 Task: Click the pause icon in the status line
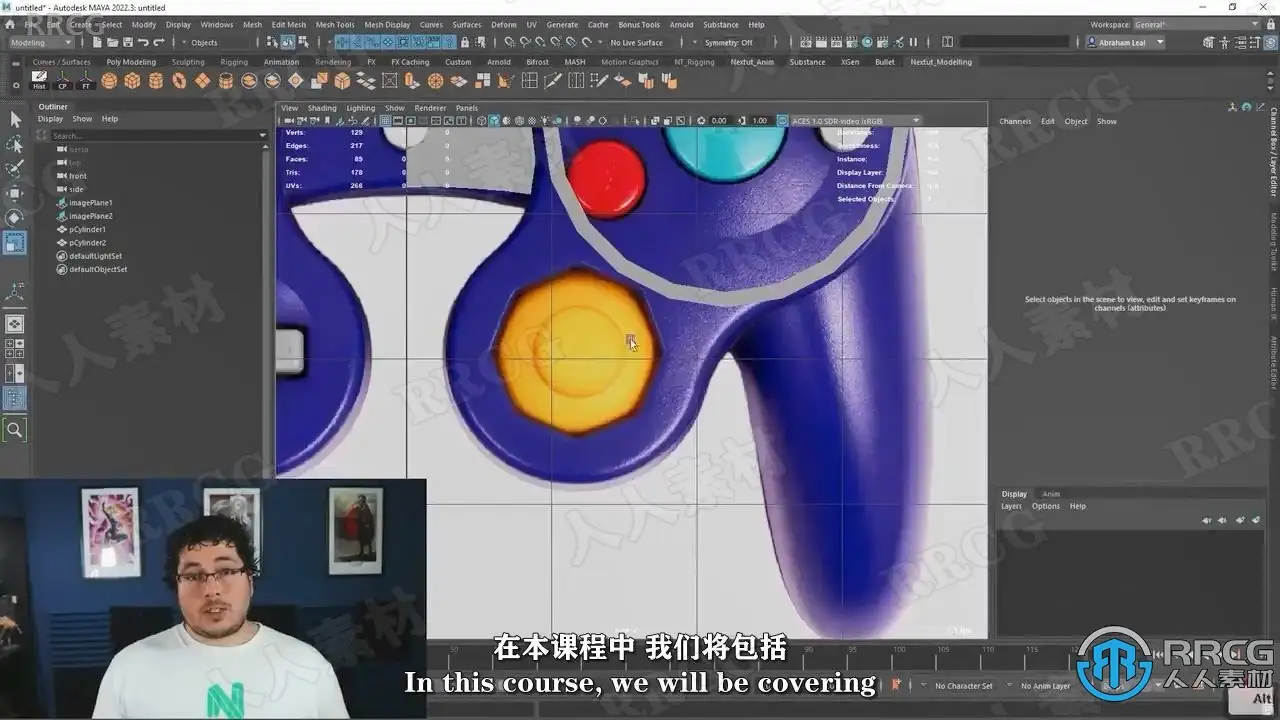click(x=913, y=42)
